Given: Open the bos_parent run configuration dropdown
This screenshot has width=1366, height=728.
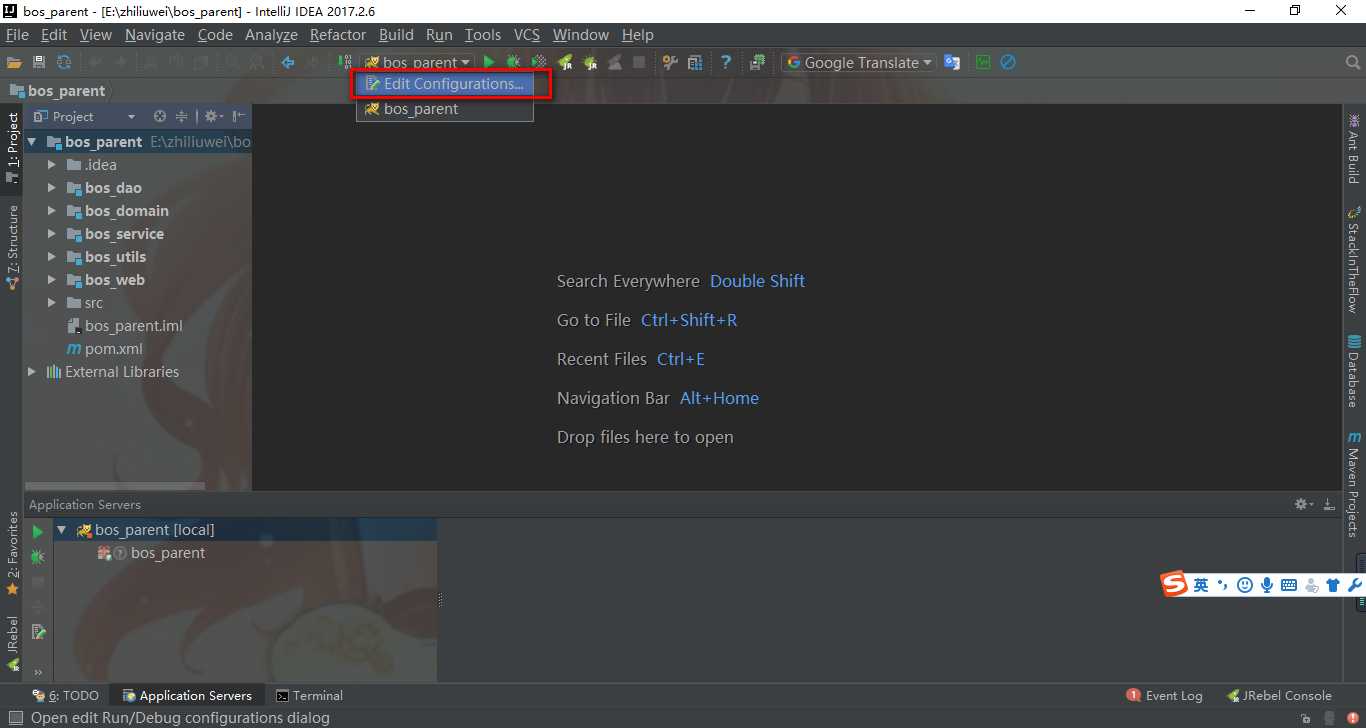Looking at the screenshot, I should pos(417,62).
